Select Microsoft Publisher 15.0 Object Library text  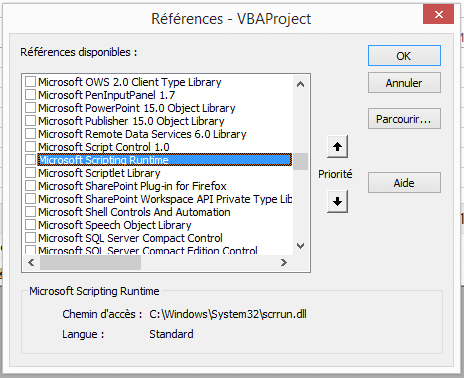click(131, 121)
